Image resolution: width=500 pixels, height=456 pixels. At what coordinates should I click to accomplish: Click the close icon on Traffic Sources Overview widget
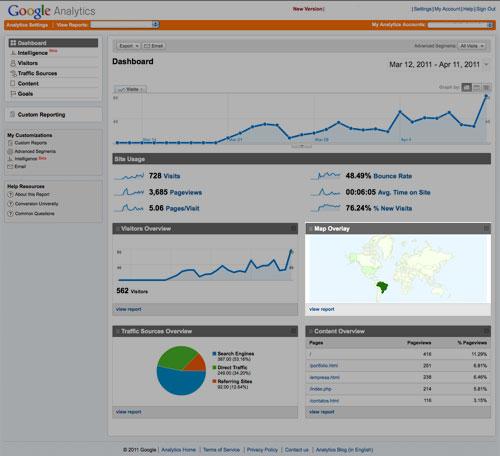[293, 331]
